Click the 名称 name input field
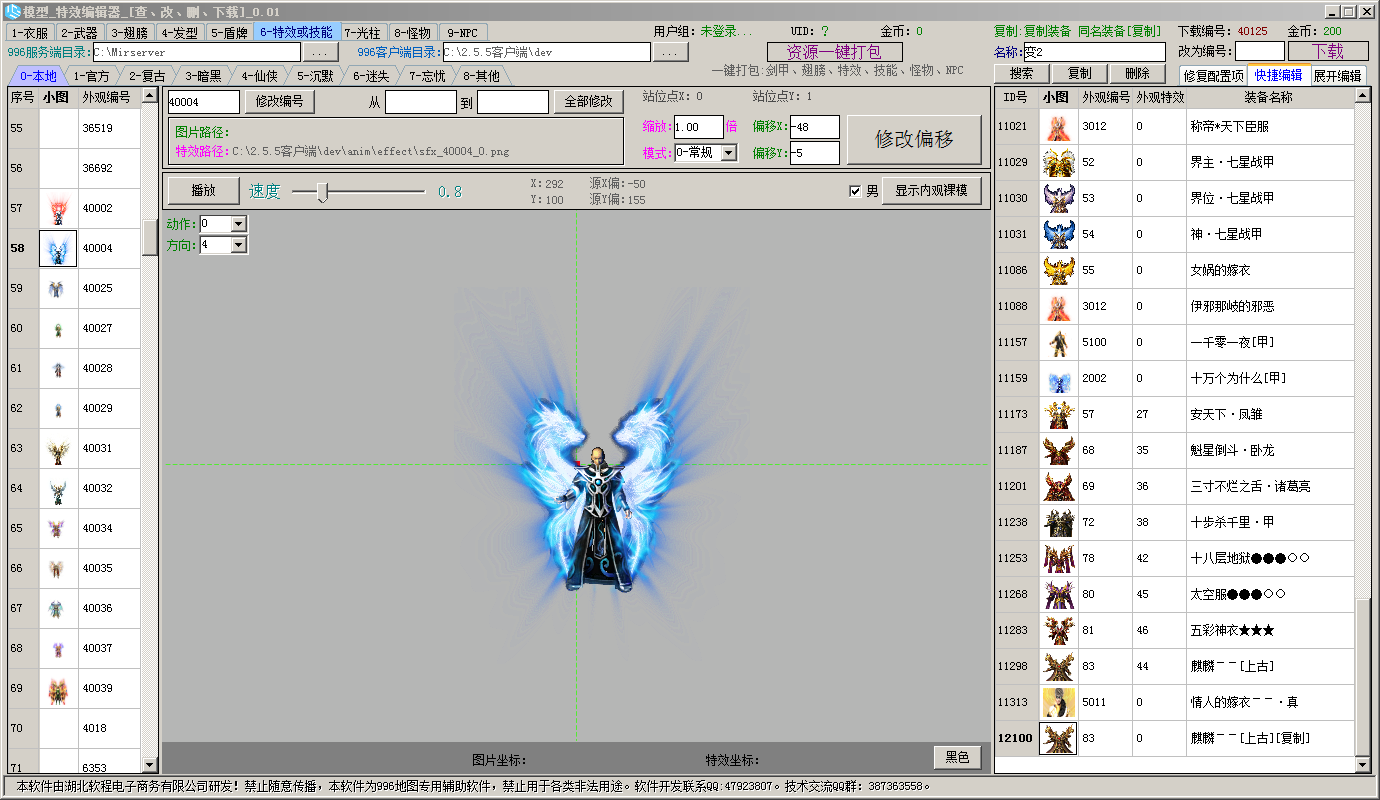Viewport: 1380px width, 800px height. pos(1093,51)
